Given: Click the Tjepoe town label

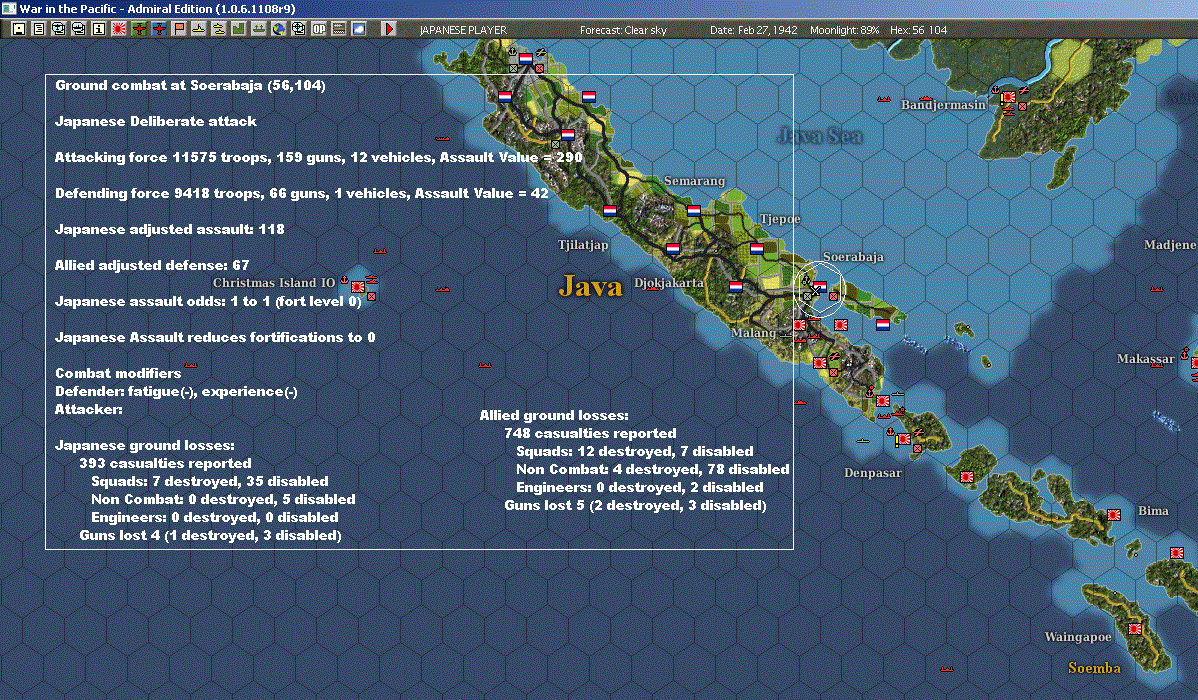Looking at the screenshot, I should tap(780, 219).
